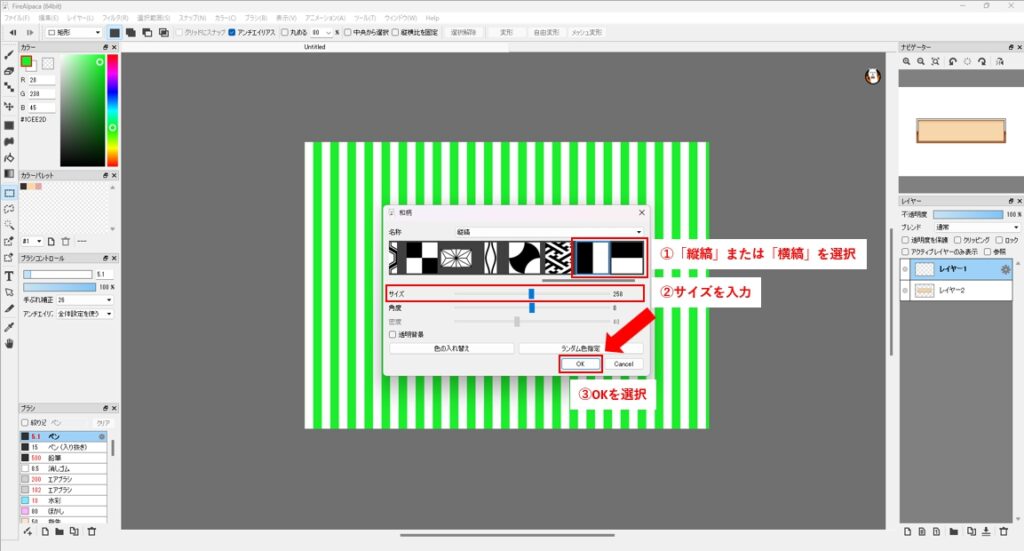This screenshot has width=1024, height=551.
Task: Click the trash icon in color palette
Action: pos(66,241)
